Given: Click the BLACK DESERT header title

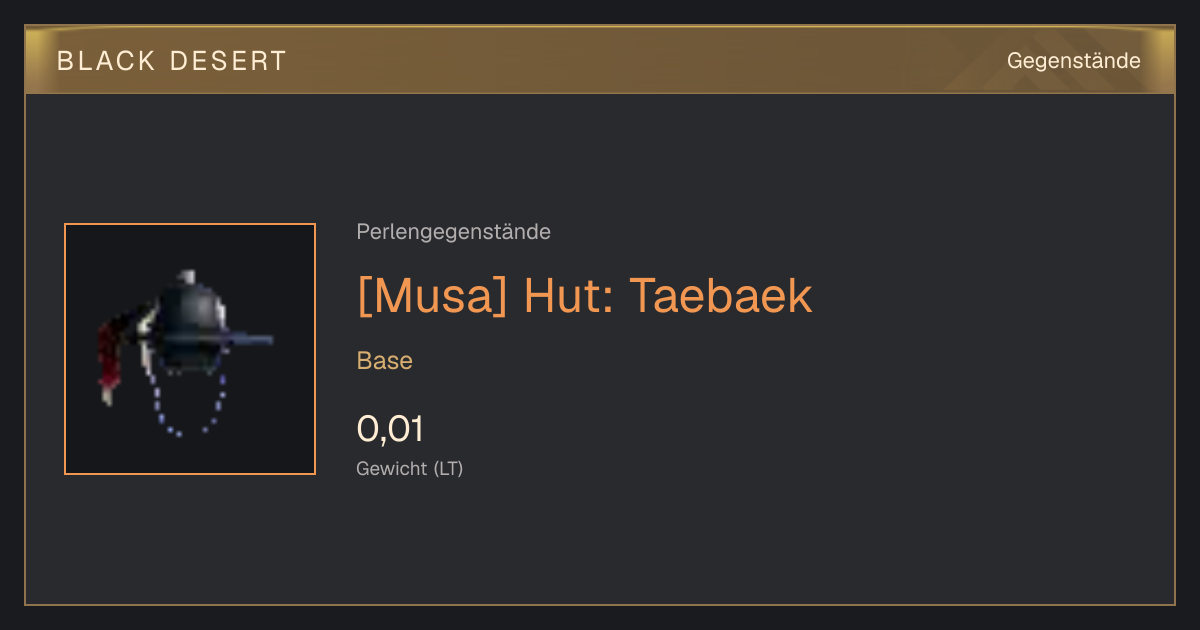Looking at the screenshot, I should (x=172, y=61).
